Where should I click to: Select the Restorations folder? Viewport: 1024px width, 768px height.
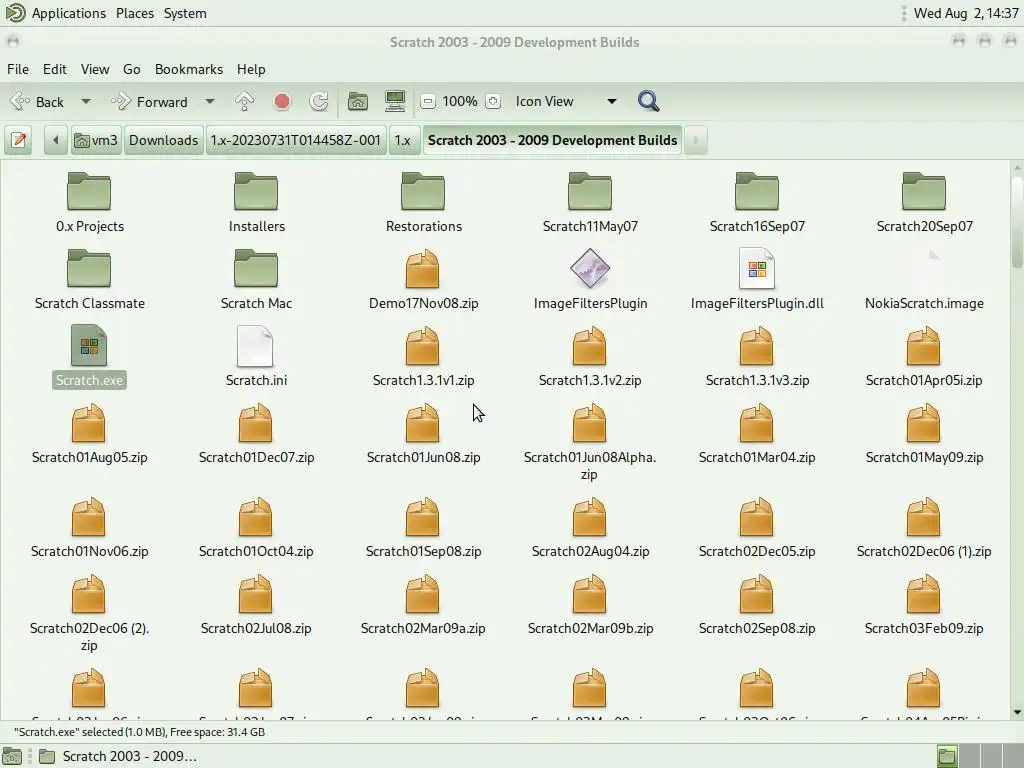423,202
